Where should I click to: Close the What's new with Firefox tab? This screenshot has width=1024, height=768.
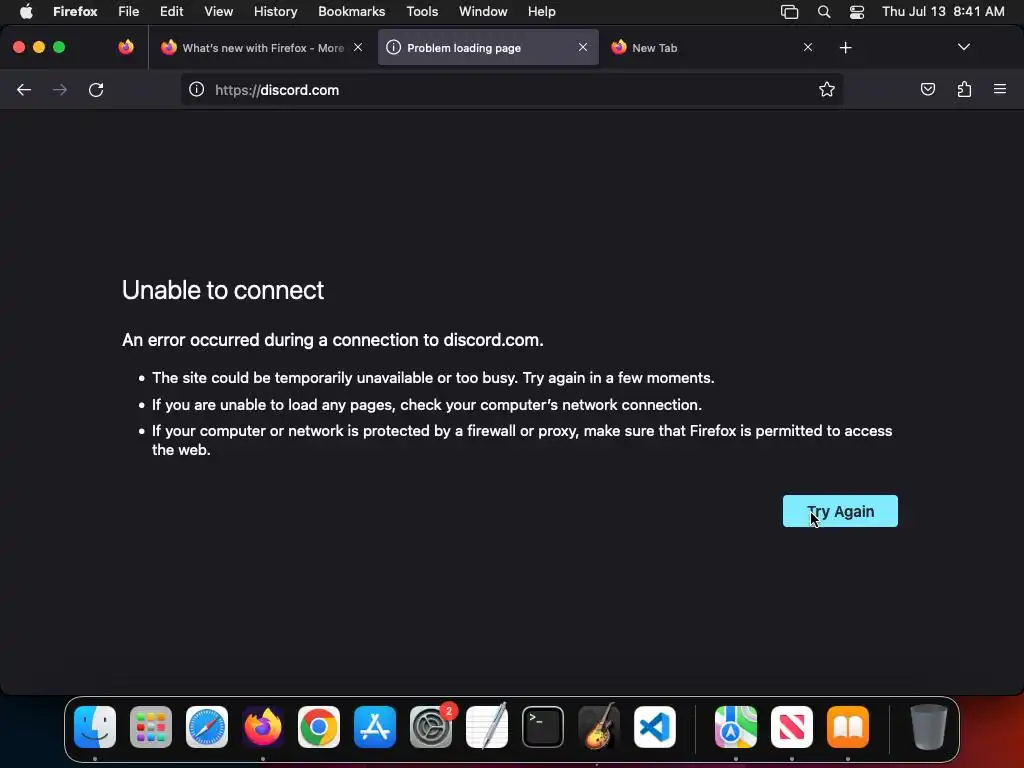pyautogui.click(x=358, y=47)
